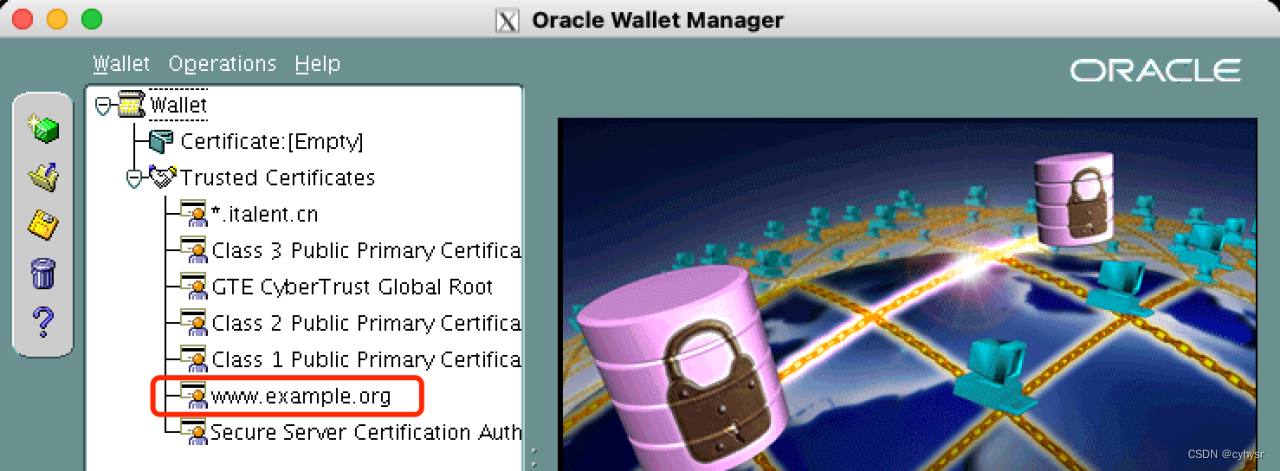Click the Certificate:[Empty] cube icon
This screenshot has height=471, width=1280.
click(x=161, y=142)
